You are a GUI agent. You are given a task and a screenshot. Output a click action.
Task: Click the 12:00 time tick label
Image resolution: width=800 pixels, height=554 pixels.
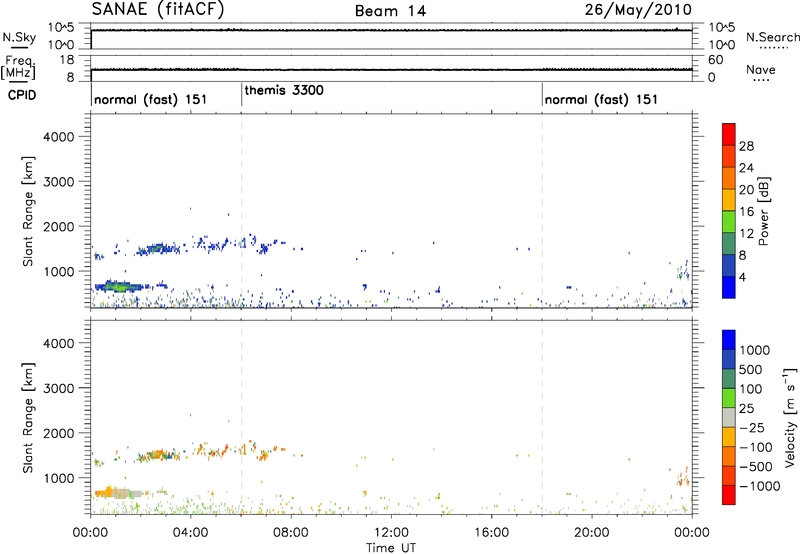point(391,533)
